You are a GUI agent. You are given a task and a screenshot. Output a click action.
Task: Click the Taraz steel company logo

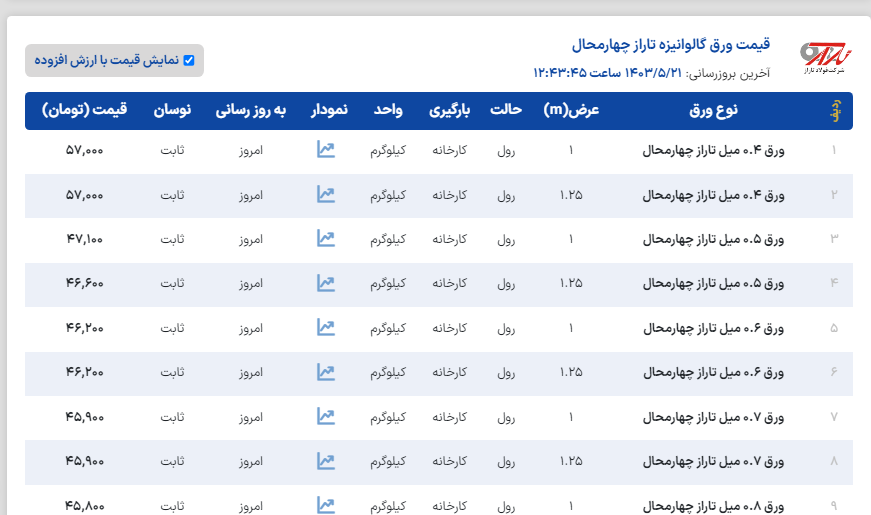pyautogui.click(x=823, y=59)
